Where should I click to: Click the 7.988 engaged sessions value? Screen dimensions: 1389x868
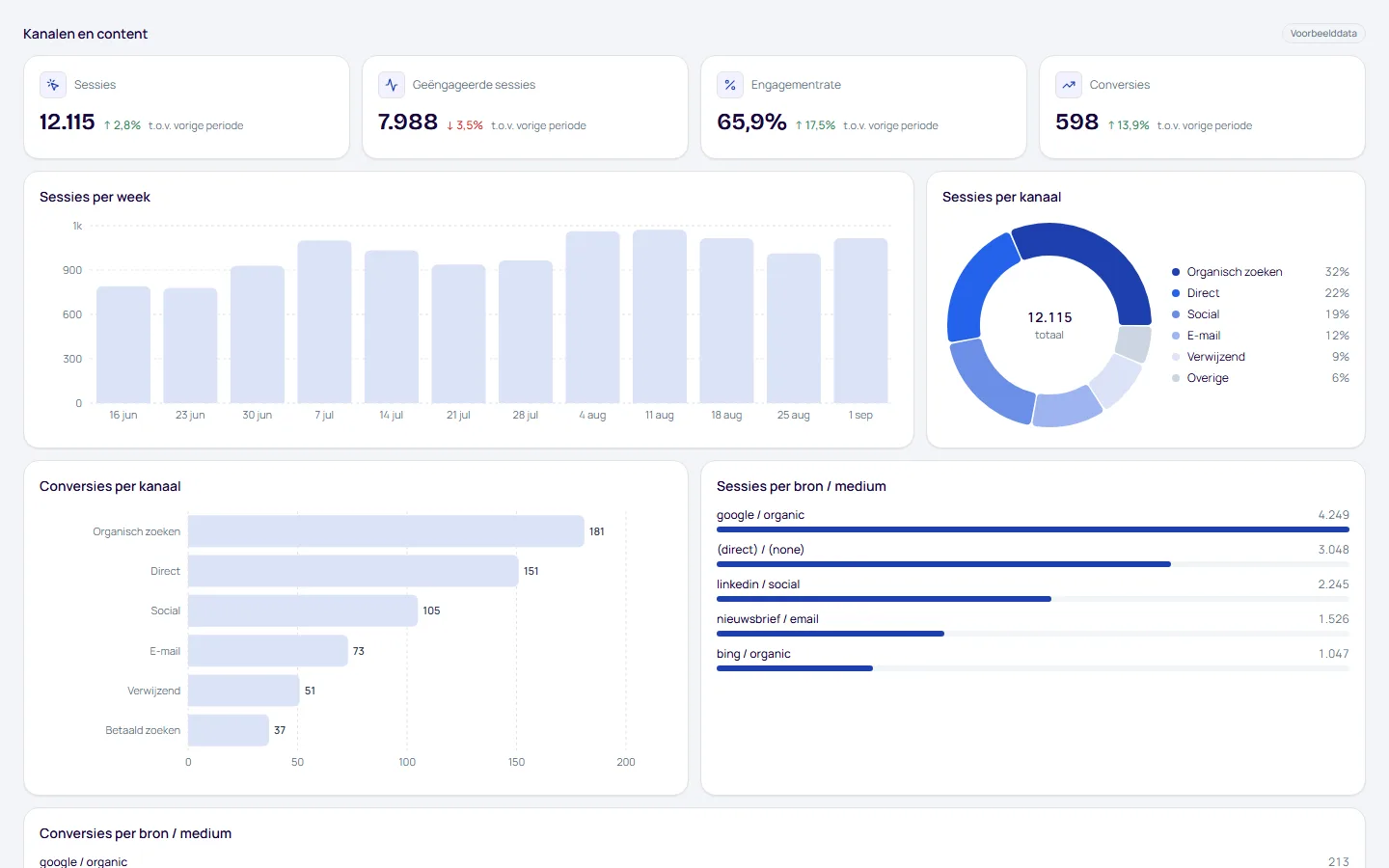pyautogui.click(x=408, y=122)
